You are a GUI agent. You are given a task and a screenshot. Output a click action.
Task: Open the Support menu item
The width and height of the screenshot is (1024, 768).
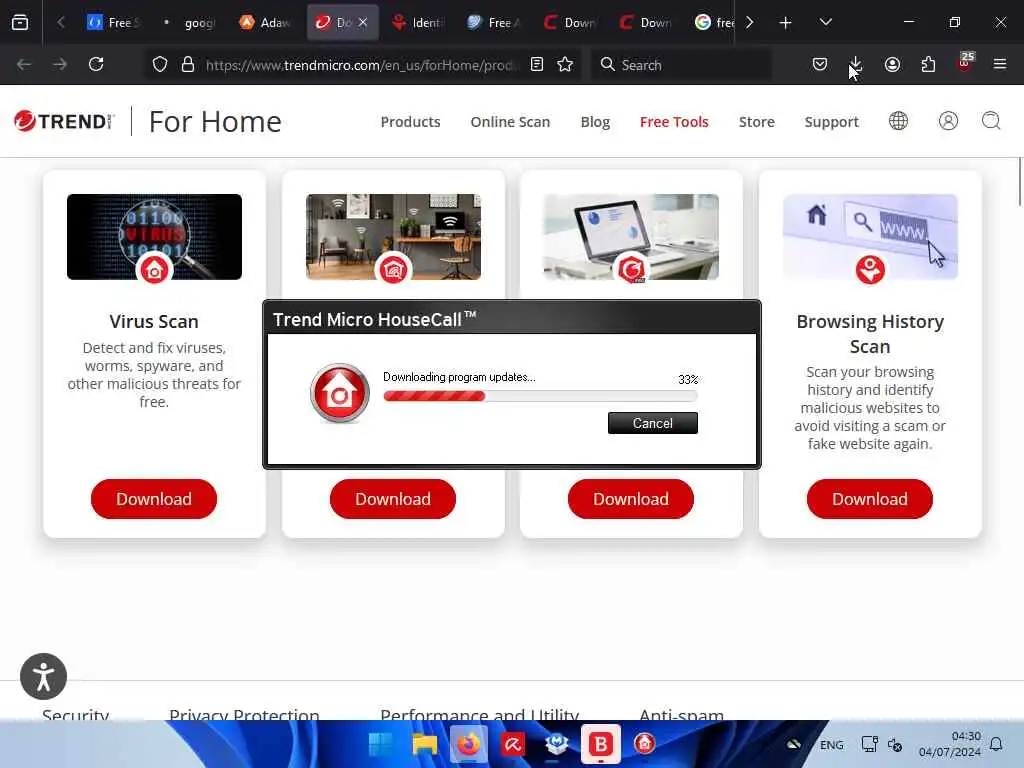tap(831, 121)
